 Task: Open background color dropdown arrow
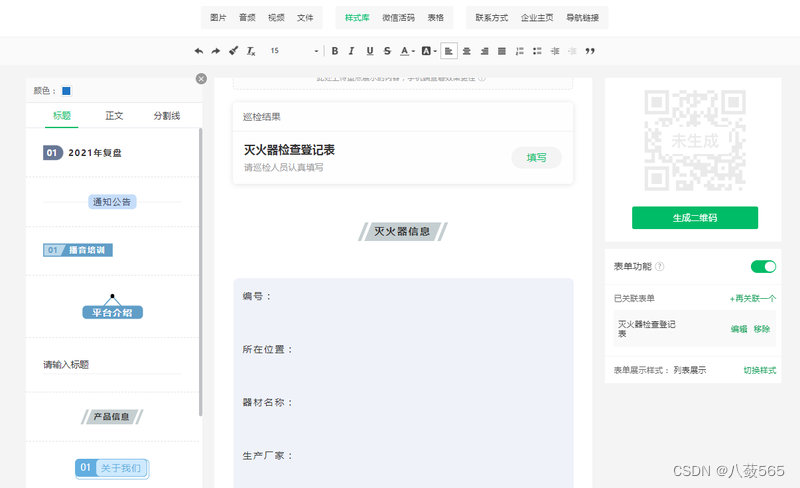(x=435, y=51)
